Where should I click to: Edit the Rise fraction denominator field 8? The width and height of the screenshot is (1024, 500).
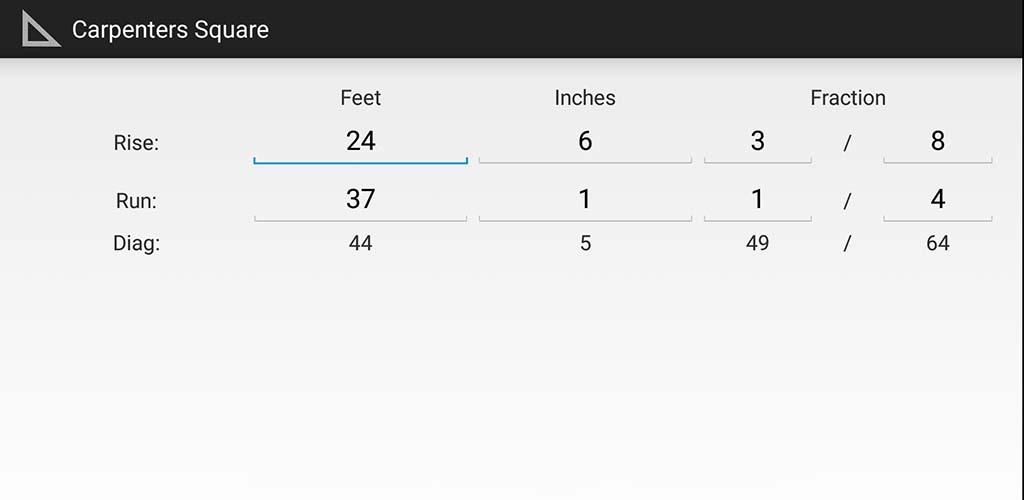[938, 142]
